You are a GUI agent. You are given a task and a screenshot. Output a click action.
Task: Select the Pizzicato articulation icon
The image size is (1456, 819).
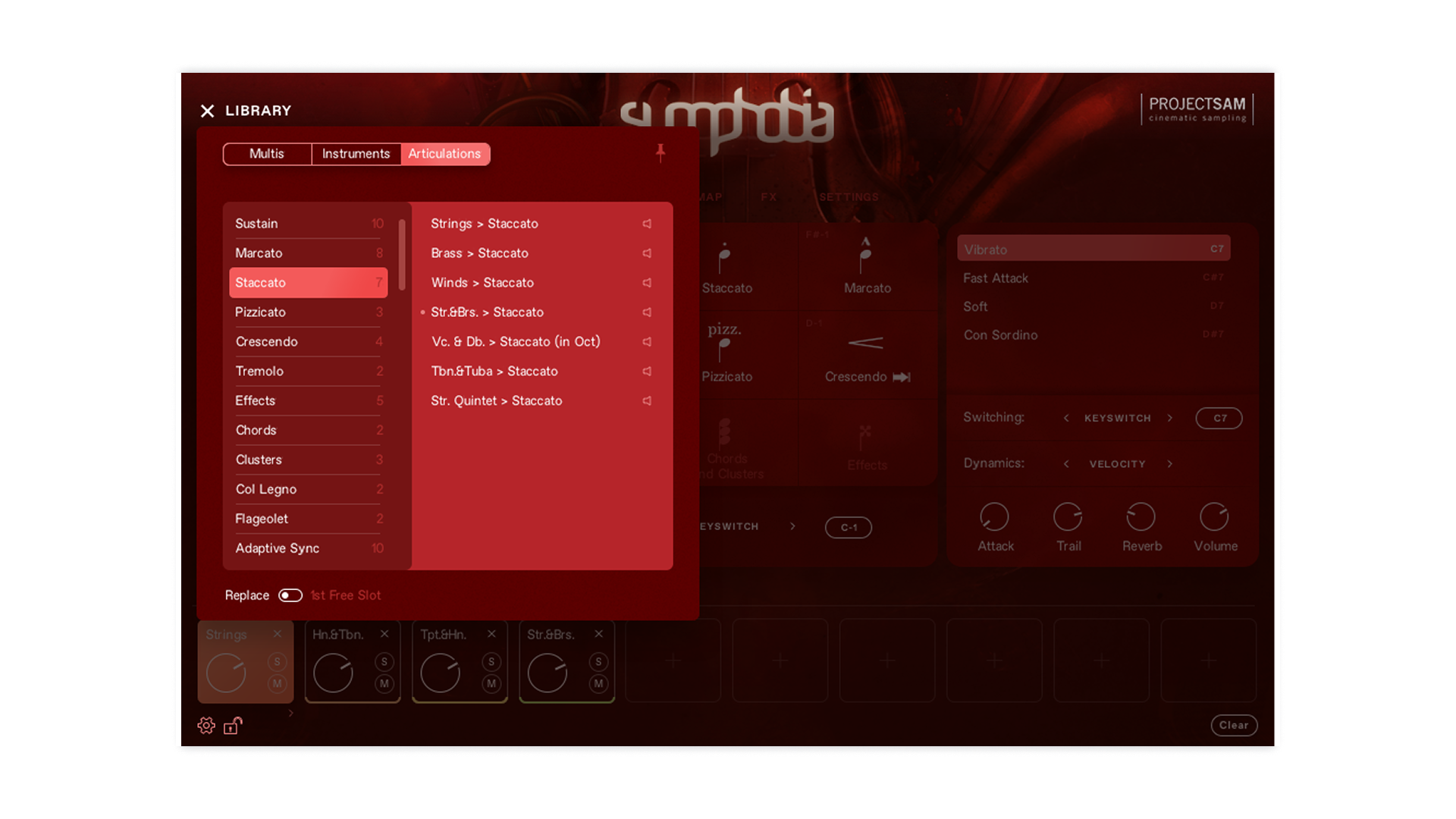725,341
